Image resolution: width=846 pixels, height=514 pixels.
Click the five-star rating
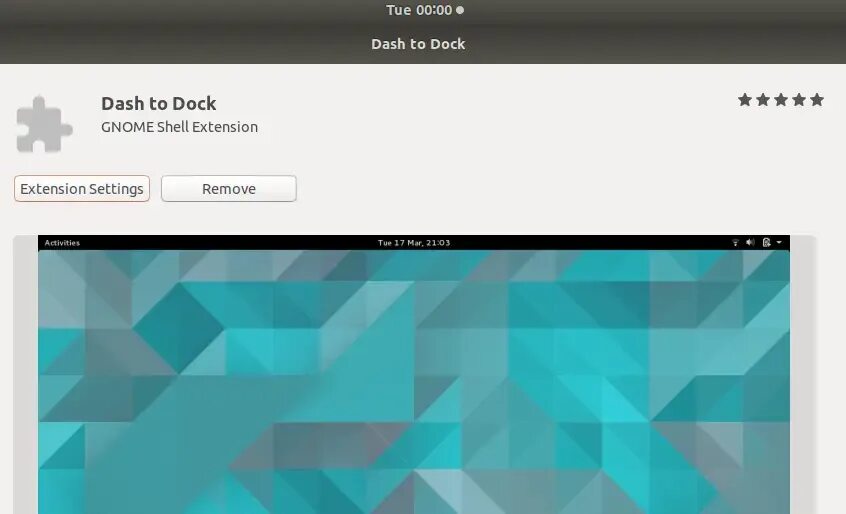(781, 100)
